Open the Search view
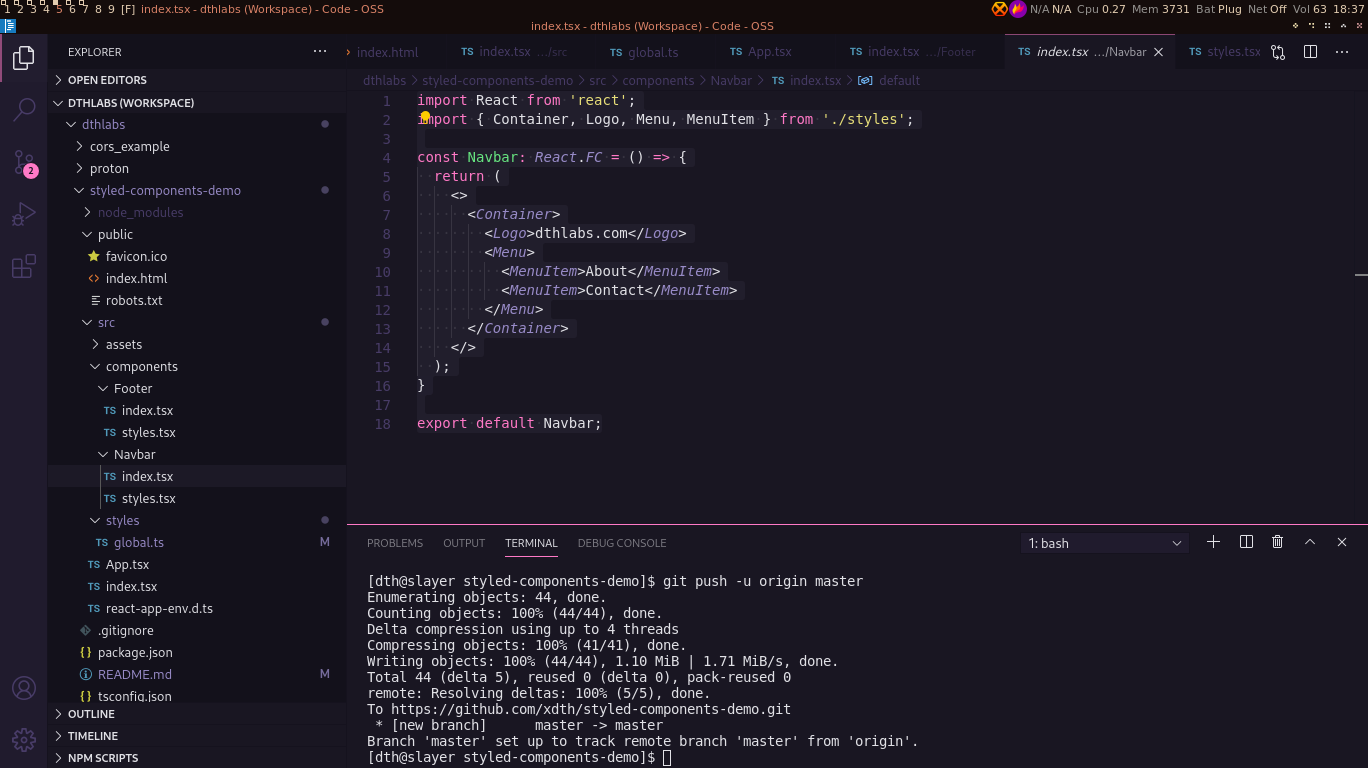The width and height of the screenshot is (1368, 768). 23,110
